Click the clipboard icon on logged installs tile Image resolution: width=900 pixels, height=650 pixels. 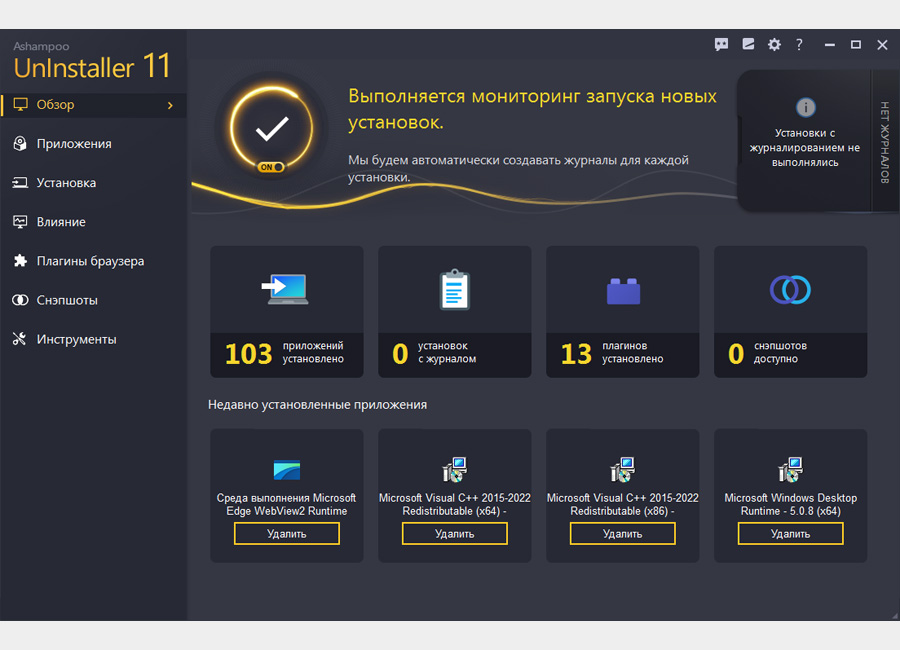455,289
